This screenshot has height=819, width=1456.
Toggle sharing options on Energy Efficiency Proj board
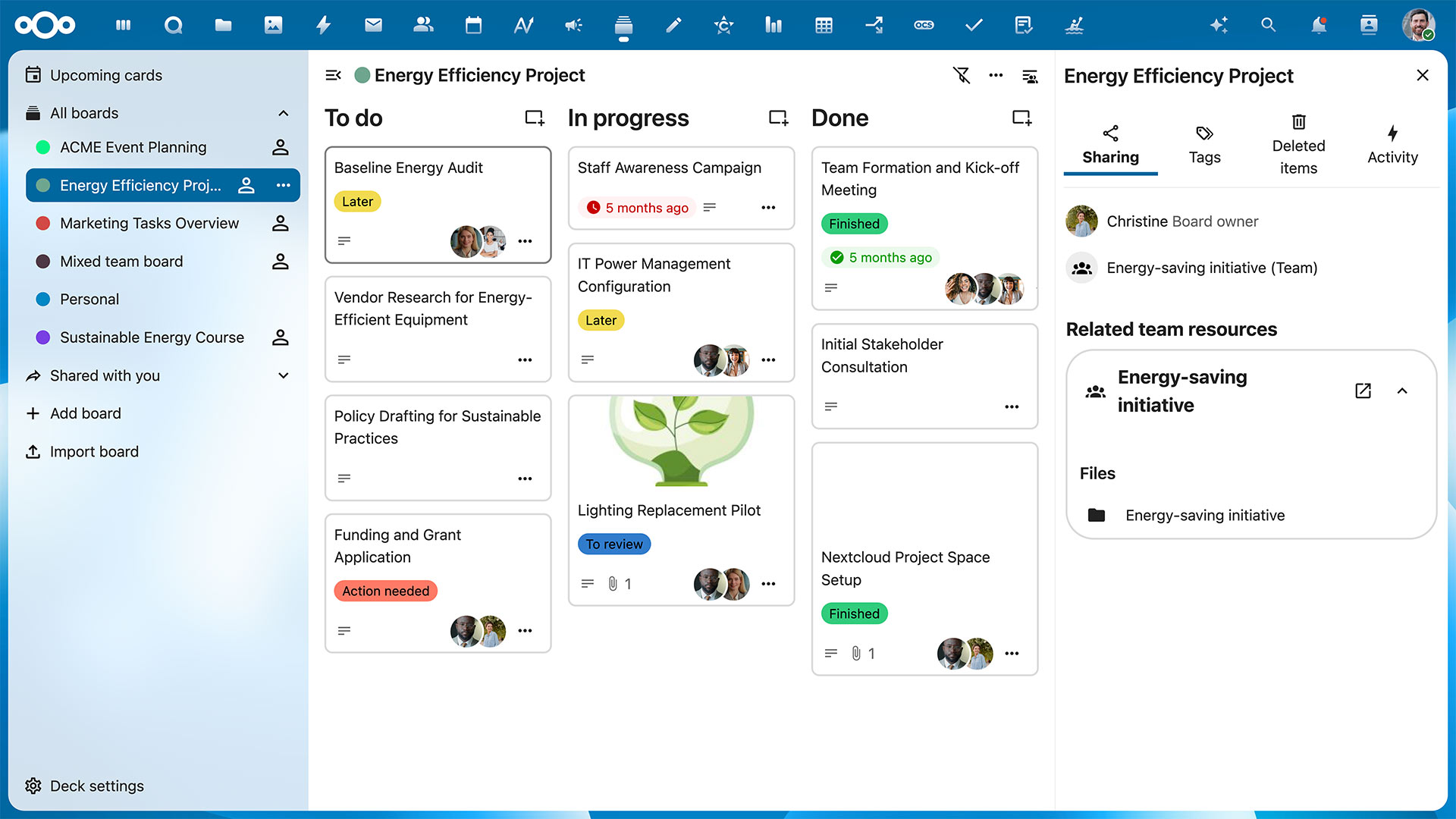click(246, 185)
